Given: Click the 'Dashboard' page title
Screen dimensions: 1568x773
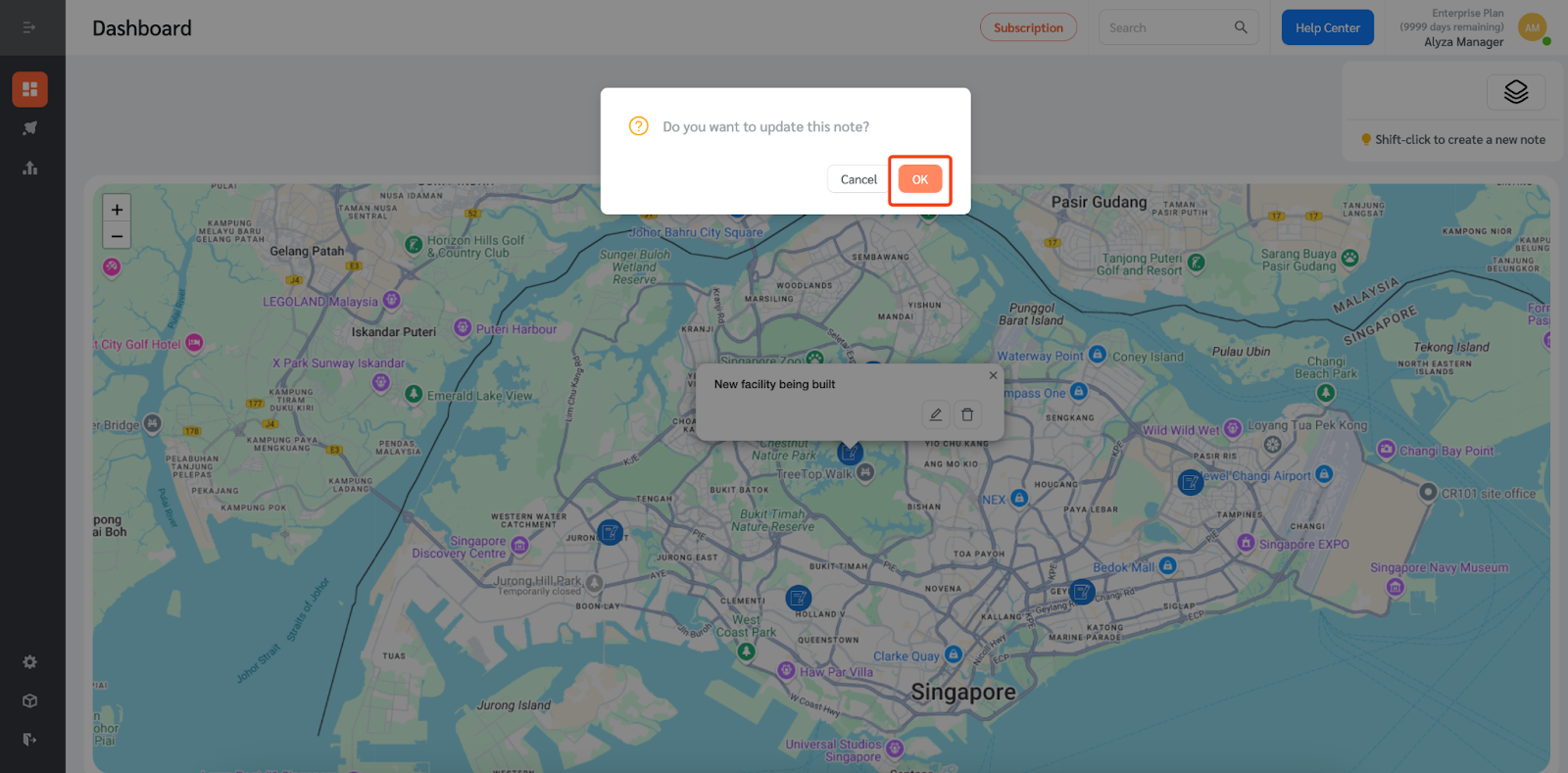Looking at the screenshot, I should click(142, 28).
